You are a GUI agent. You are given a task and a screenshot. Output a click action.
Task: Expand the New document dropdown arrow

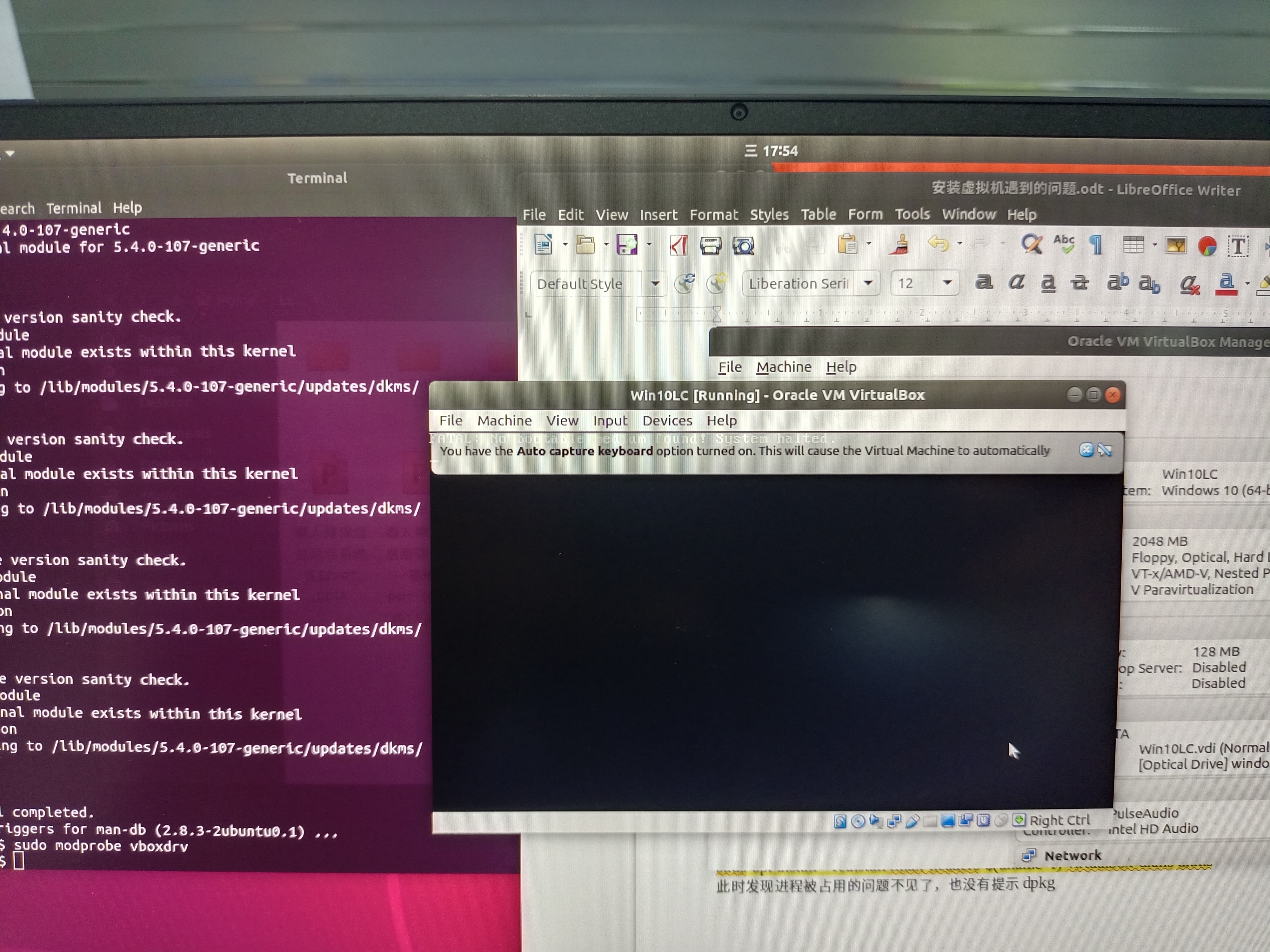click(x=565, y=245)
